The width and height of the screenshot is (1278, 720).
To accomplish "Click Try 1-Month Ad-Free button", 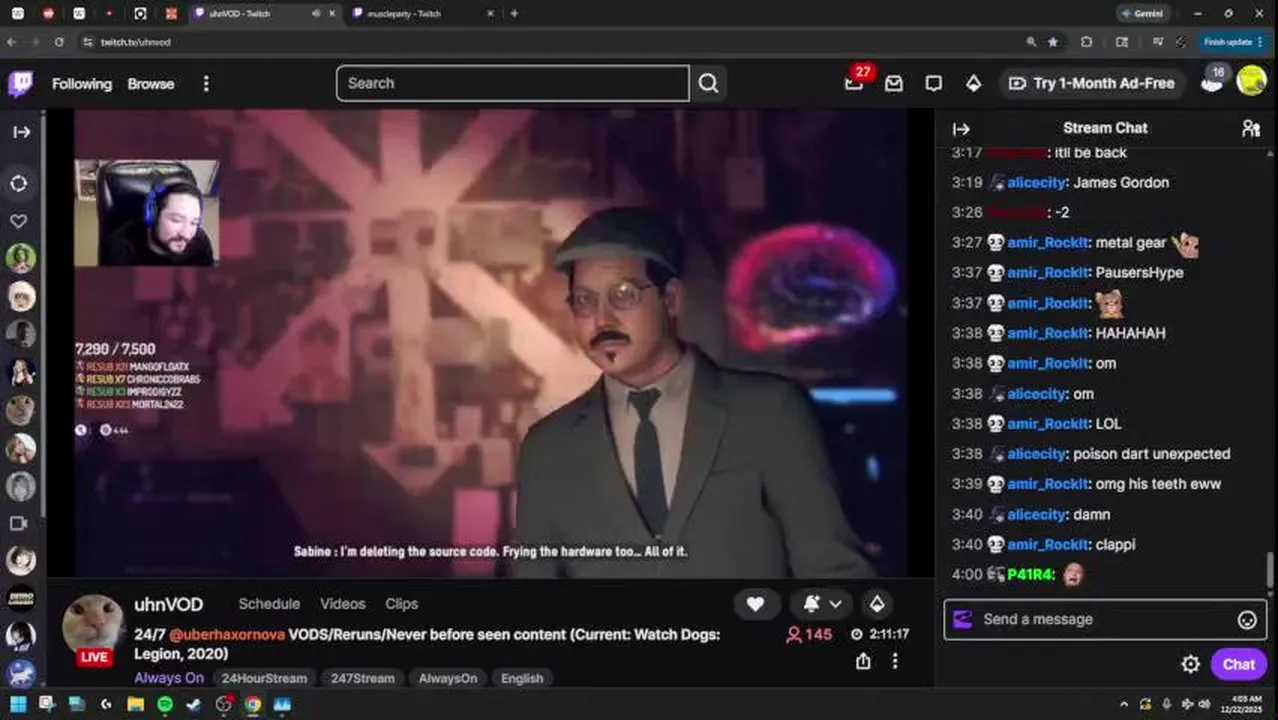I will 1092,84.
